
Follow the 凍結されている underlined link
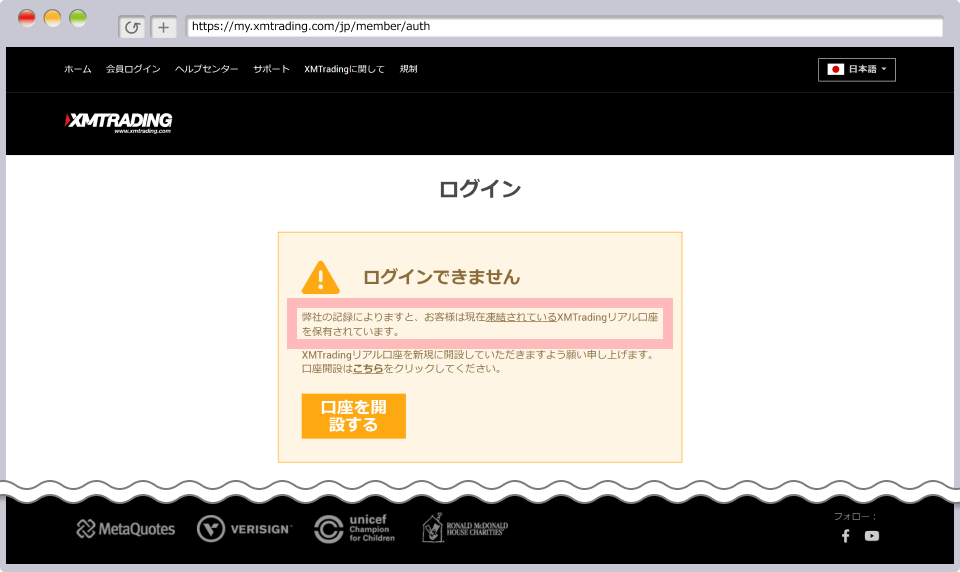click(x=521, y=316)
